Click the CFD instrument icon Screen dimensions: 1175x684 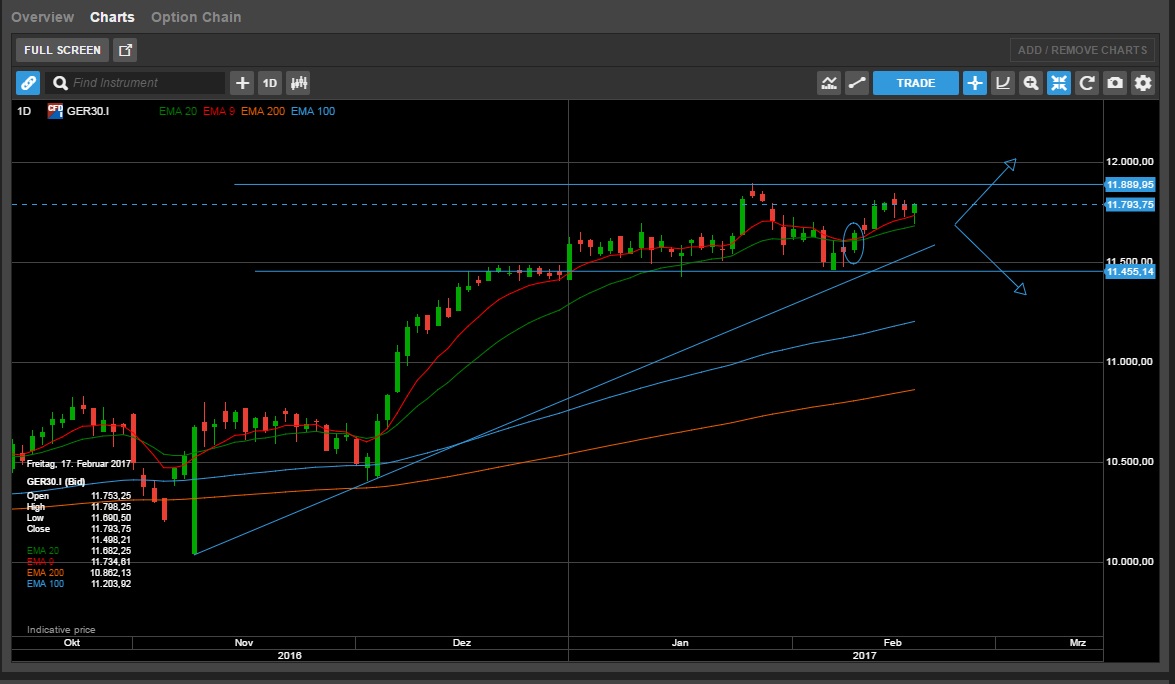tap(55, 111)
